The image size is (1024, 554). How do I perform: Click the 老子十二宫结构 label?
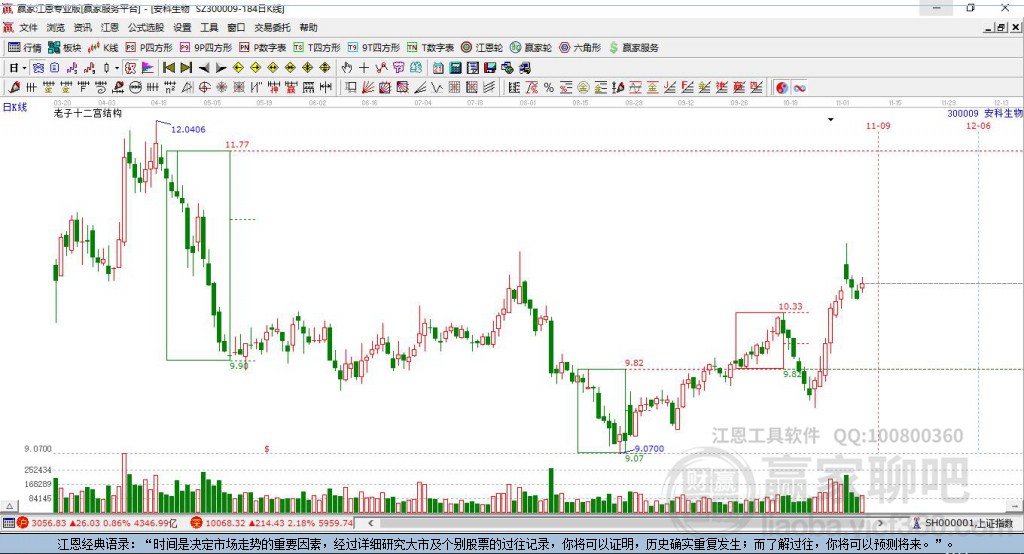[88, 113]
